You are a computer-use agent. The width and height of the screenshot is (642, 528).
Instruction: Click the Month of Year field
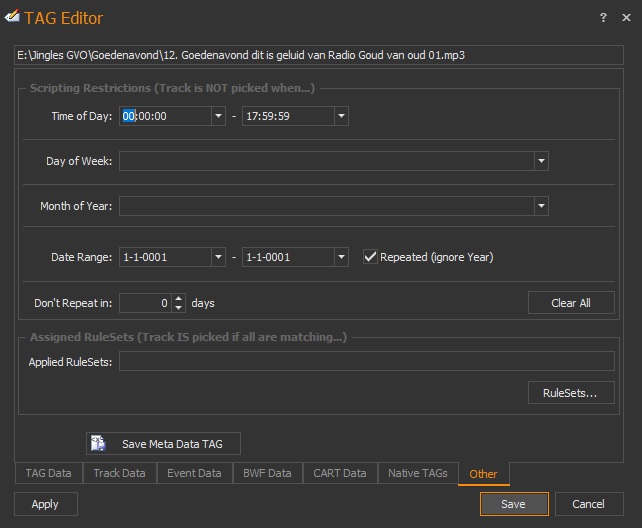pos(327,206)
